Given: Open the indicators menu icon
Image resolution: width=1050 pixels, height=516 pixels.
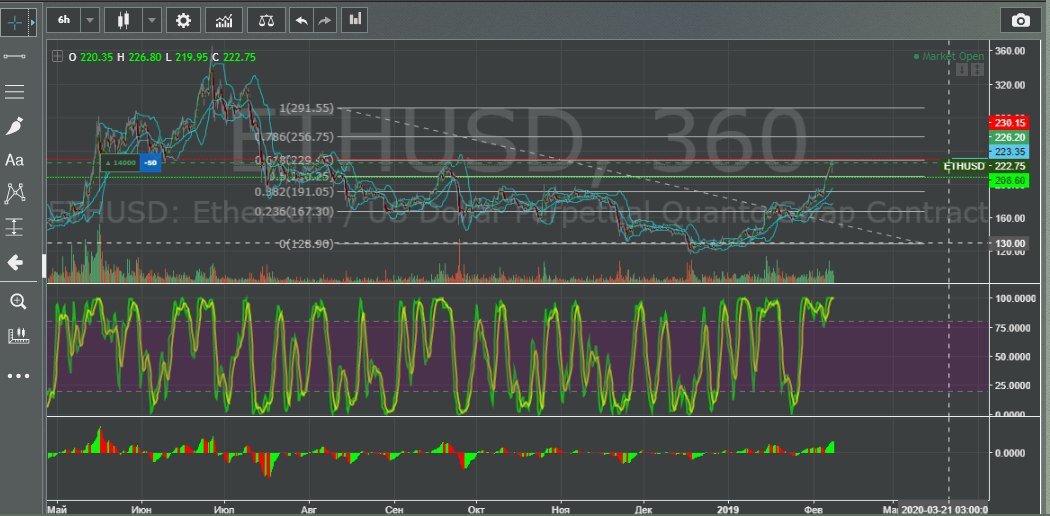Looking at the screenshot, I should (224, 20).
